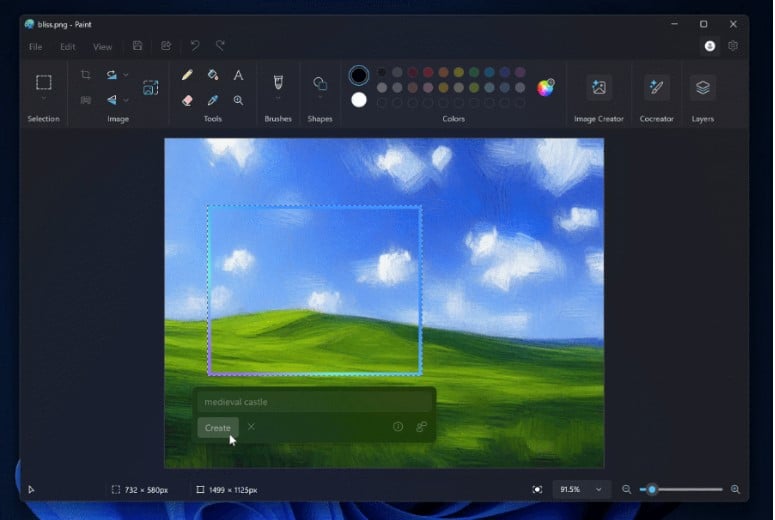Select the Shapes tool
Viewport: 775px width, 520px height.
(320, 83)
